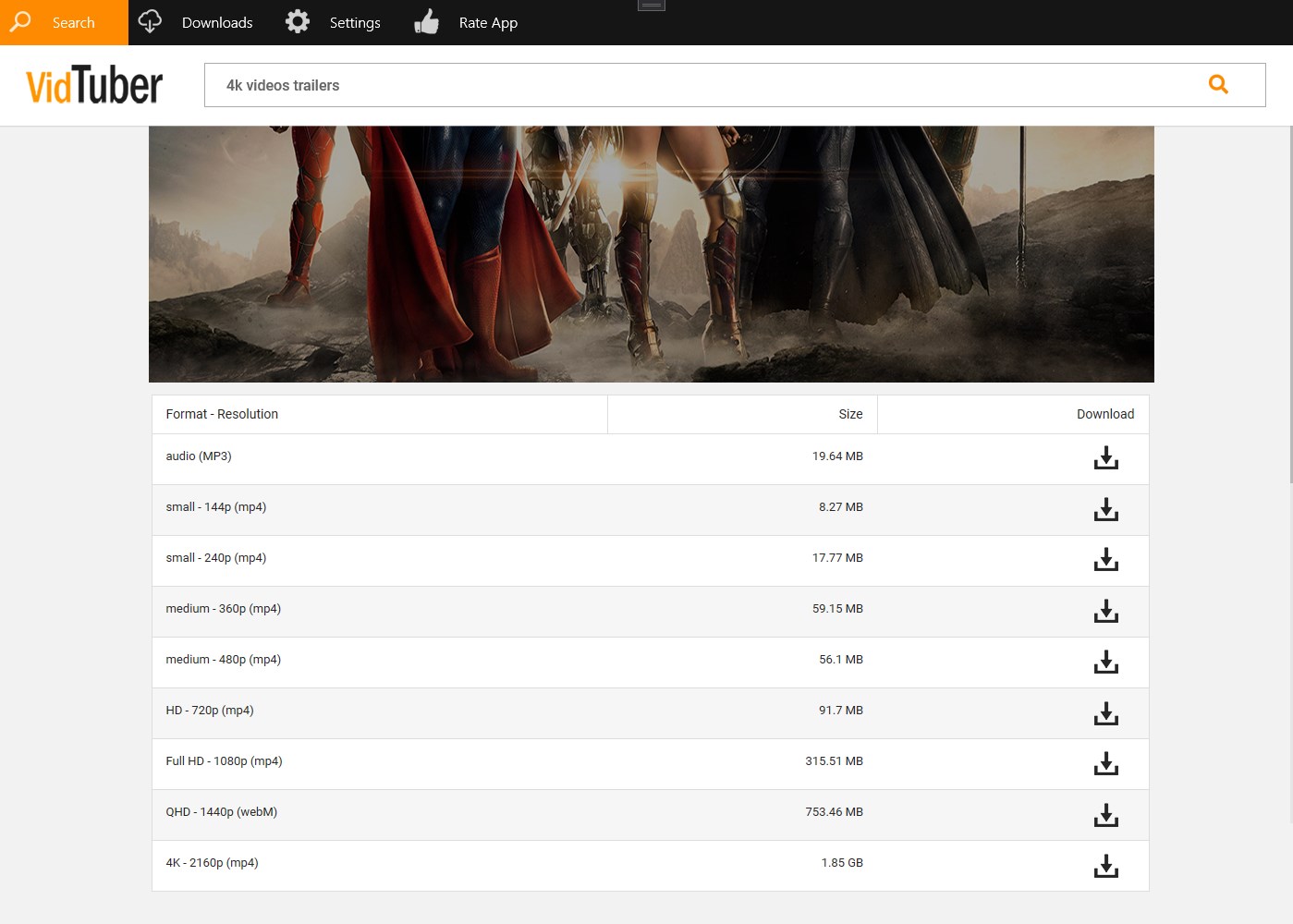Click the Settings gear icon

[297, 21]
